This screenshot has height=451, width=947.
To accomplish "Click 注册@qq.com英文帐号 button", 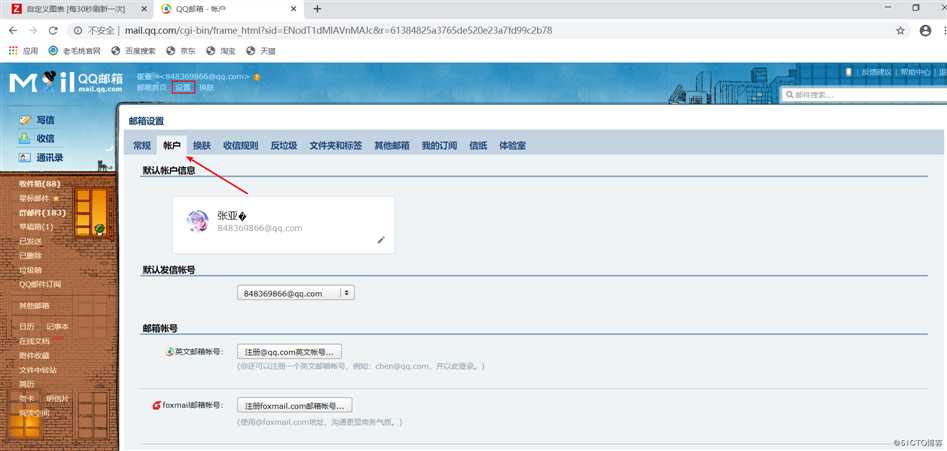I will coord(289,352).
